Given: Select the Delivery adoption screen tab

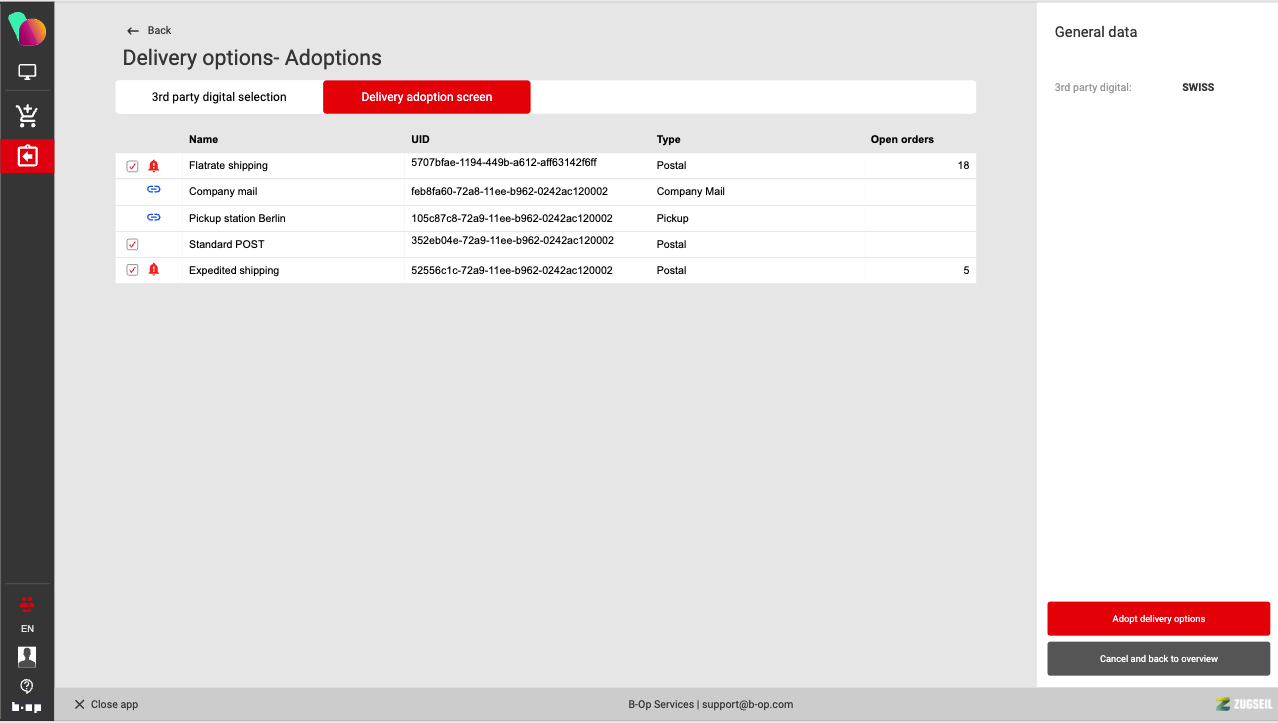Looking at the screenshot, I should (426, 97).
